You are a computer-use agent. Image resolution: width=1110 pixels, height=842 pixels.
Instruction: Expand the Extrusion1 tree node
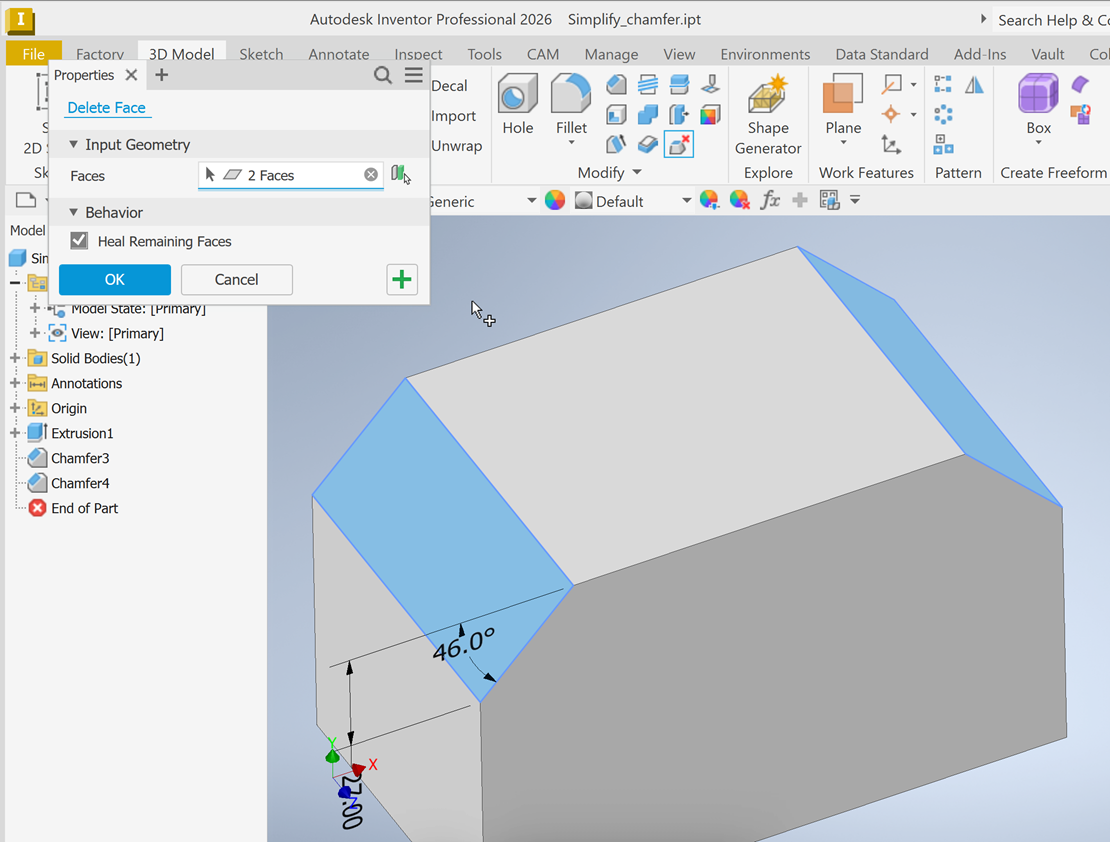coord(14,433)
